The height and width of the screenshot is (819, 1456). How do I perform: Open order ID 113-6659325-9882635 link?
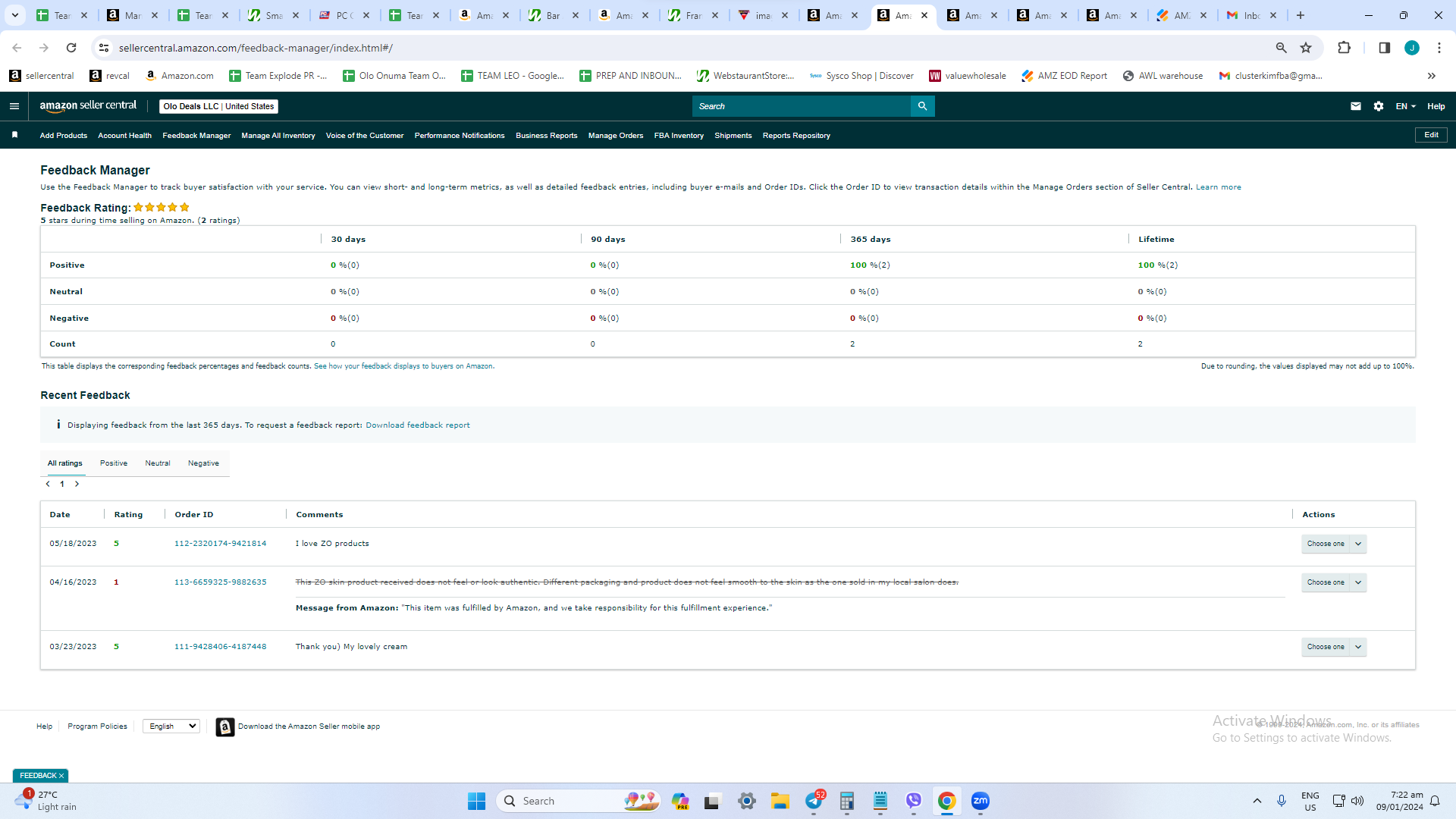221,582
